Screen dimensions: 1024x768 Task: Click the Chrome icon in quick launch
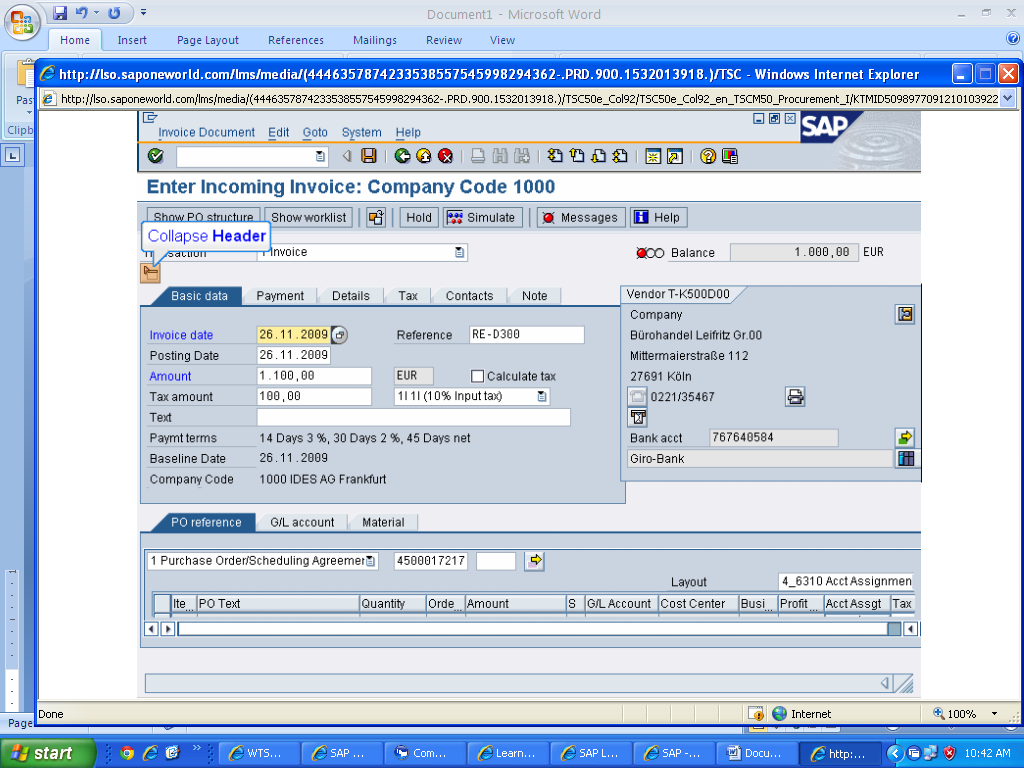tap(127, 753)
